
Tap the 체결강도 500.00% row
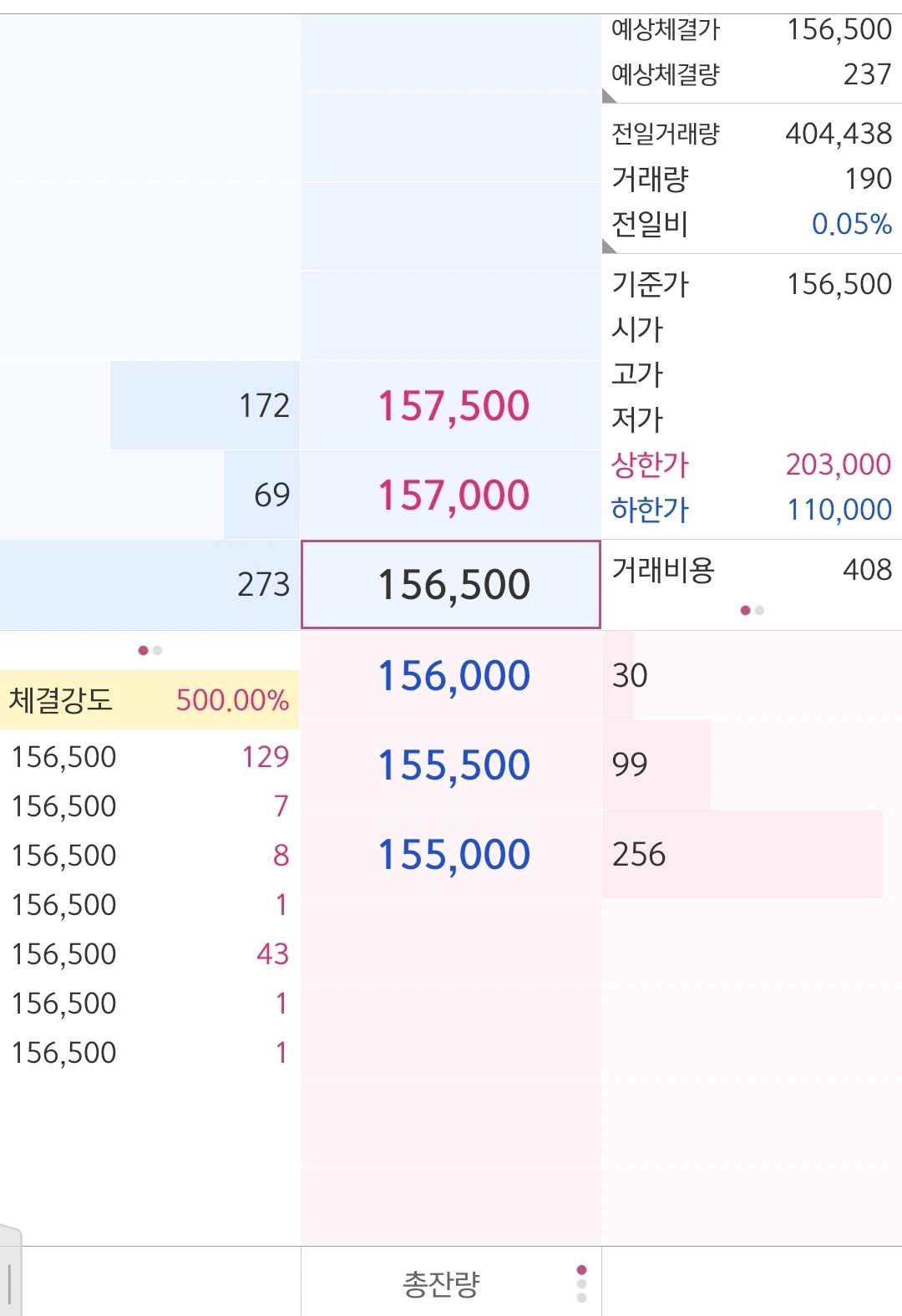tap(149, 699)
